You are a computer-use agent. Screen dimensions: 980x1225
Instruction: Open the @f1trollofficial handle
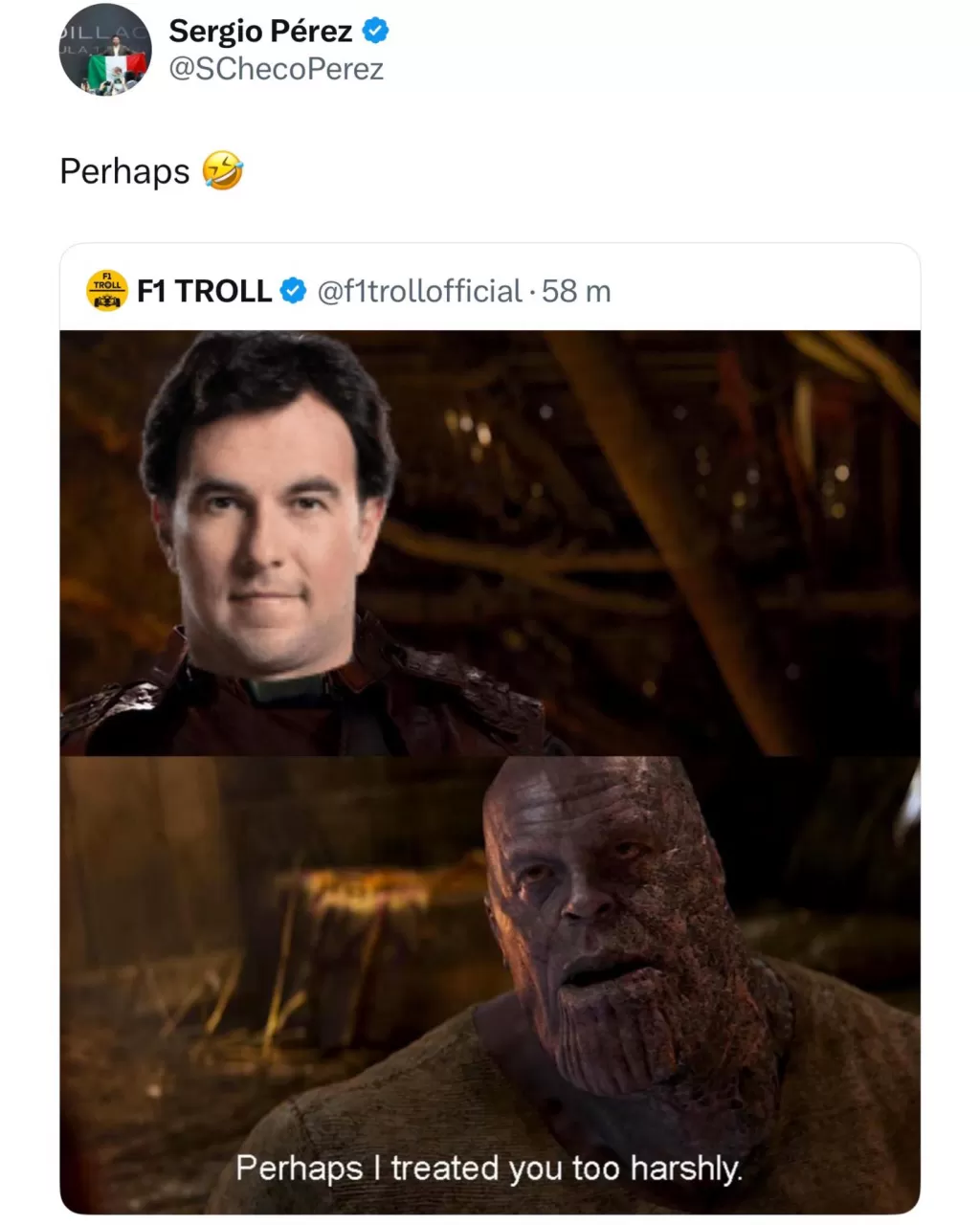click(419, 290)
